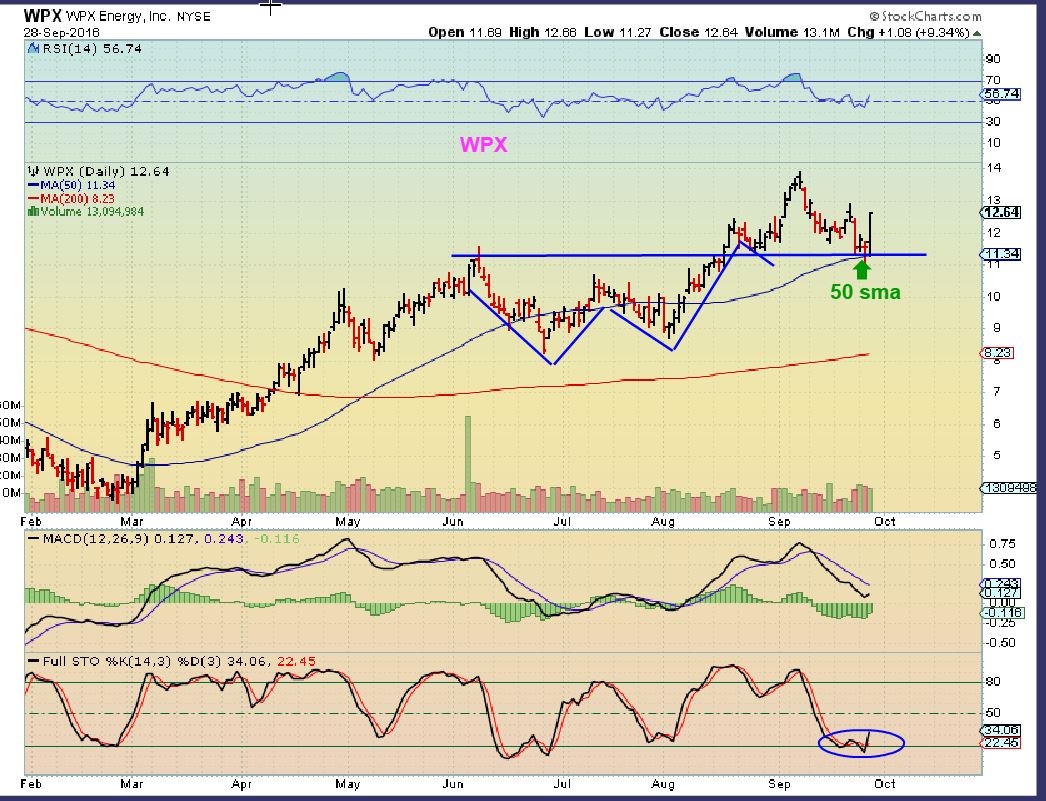Select the High 12.66 value
Screen dimensions: 1046x801
pos(542,32)
